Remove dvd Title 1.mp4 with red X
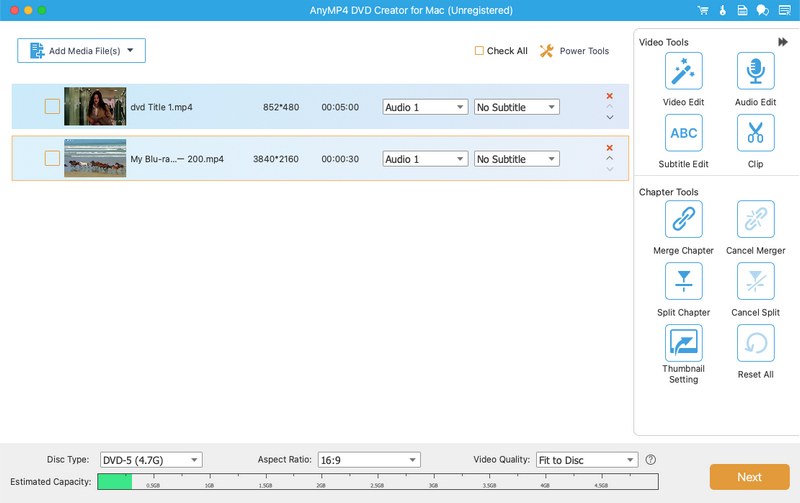 coord(609,96)
